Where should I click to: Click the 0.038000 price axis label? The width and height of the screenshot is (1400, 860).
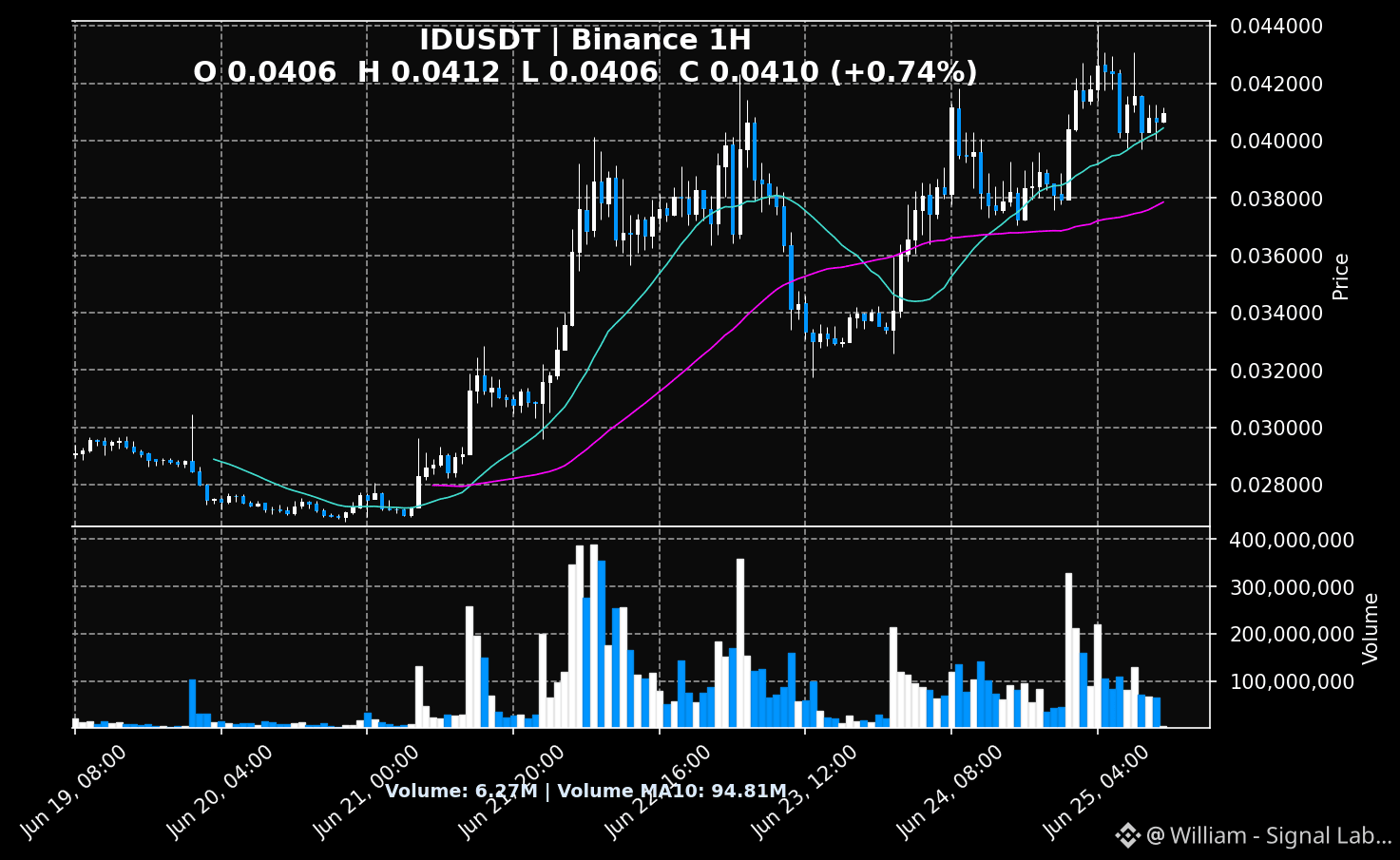tap(1276, 199)
